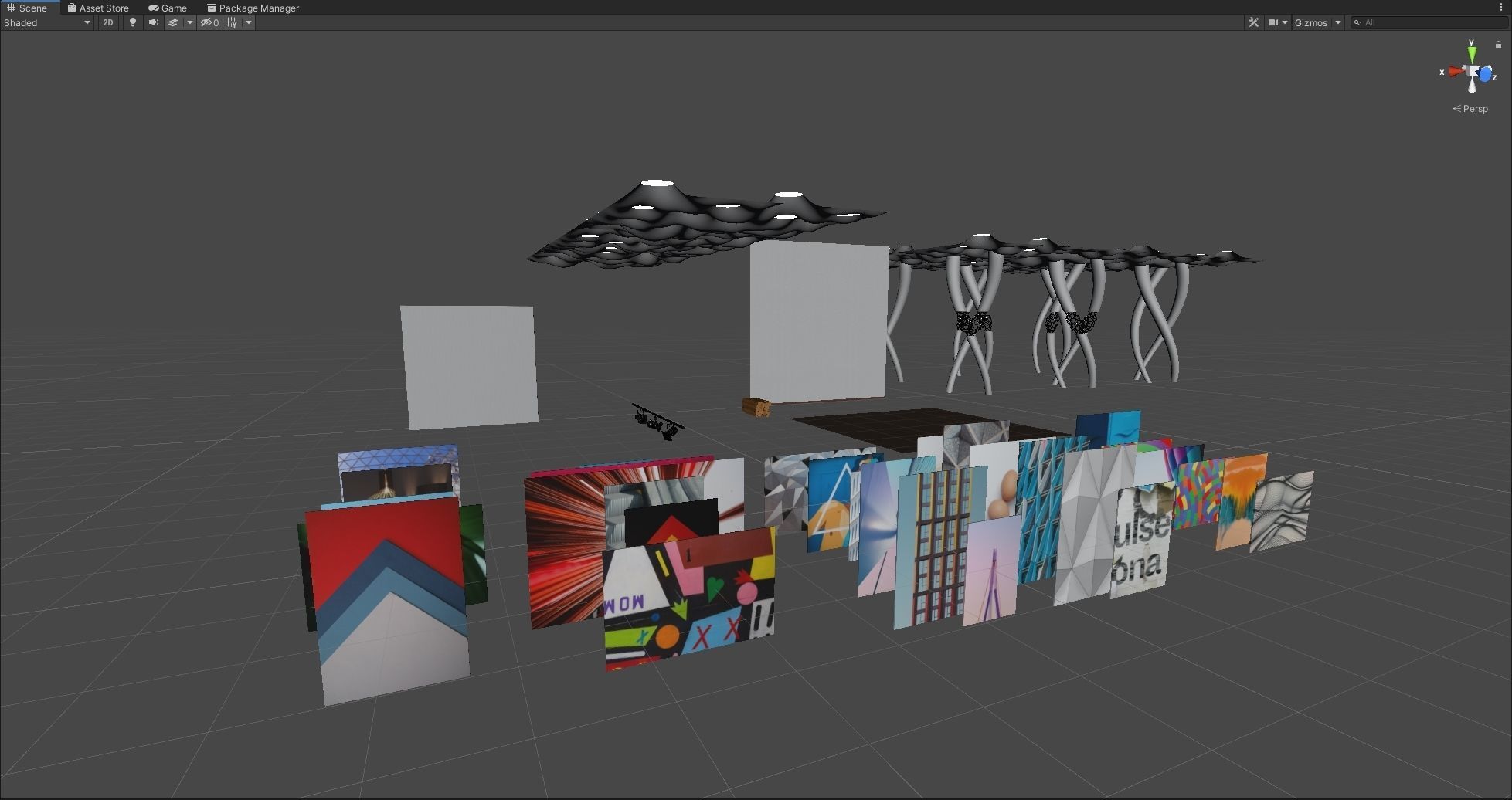This screenshot has height=800, width=1512.
Task: Open the component editor tools panel
Action: [1253, 22]
